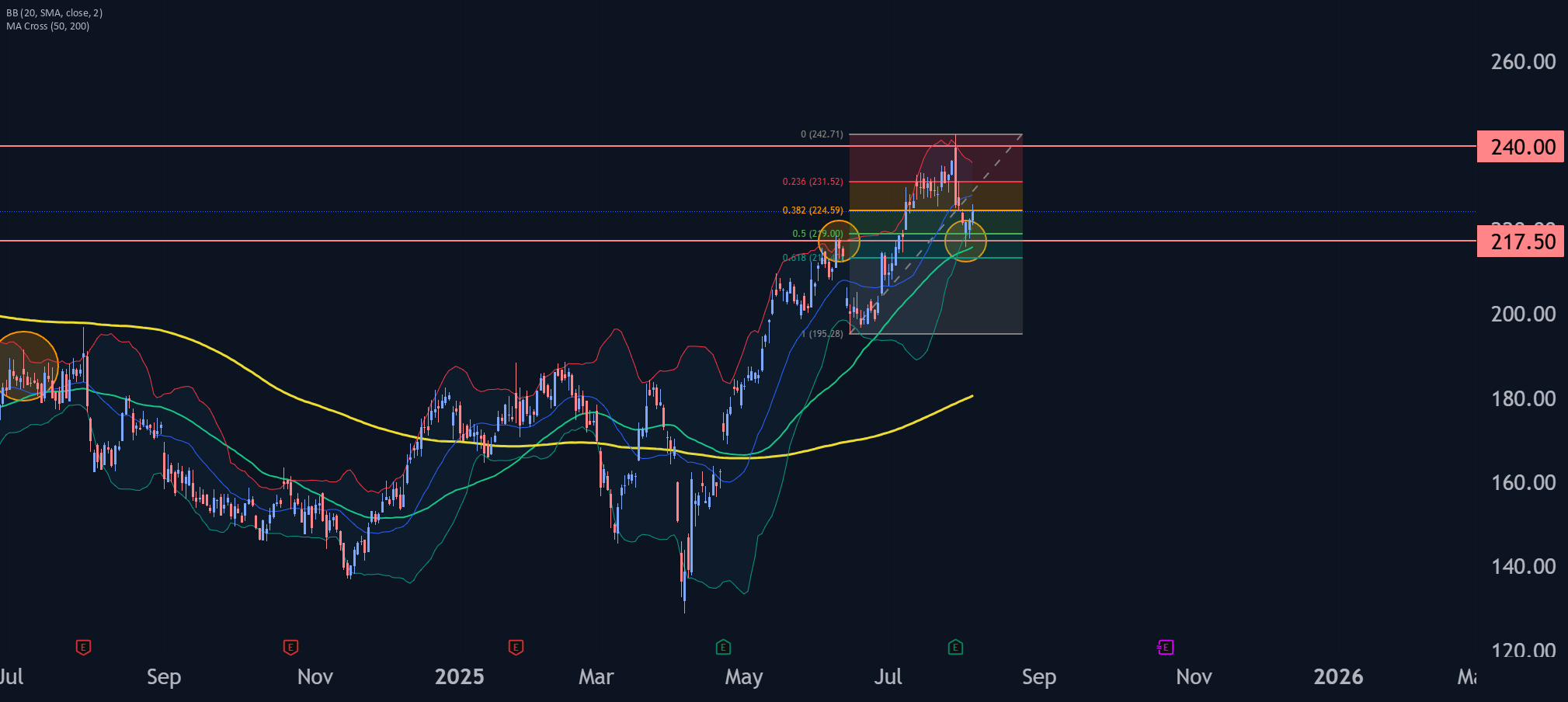Select the red earnings marker after 2025 label
The width and height of the screenshot is (1568, 702).
516,647
